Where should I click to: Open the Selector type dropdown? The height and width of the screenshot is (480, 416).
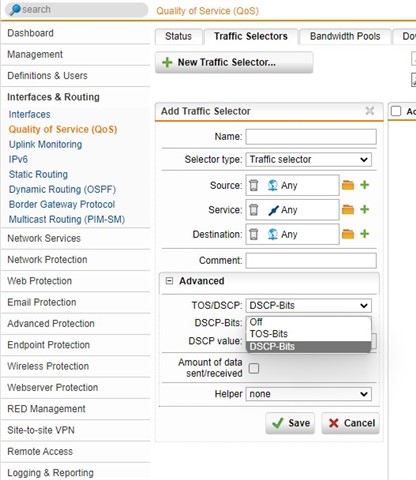click(x=309, y=159)
